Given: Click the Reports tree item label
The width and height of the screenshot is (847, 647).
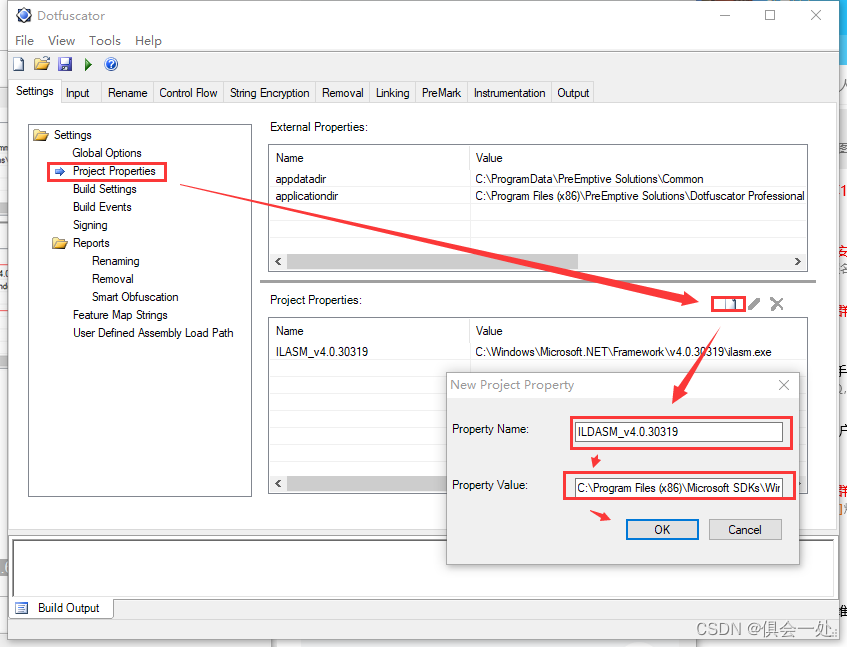Looking at the screenshot, I should [x=91, y=243].
